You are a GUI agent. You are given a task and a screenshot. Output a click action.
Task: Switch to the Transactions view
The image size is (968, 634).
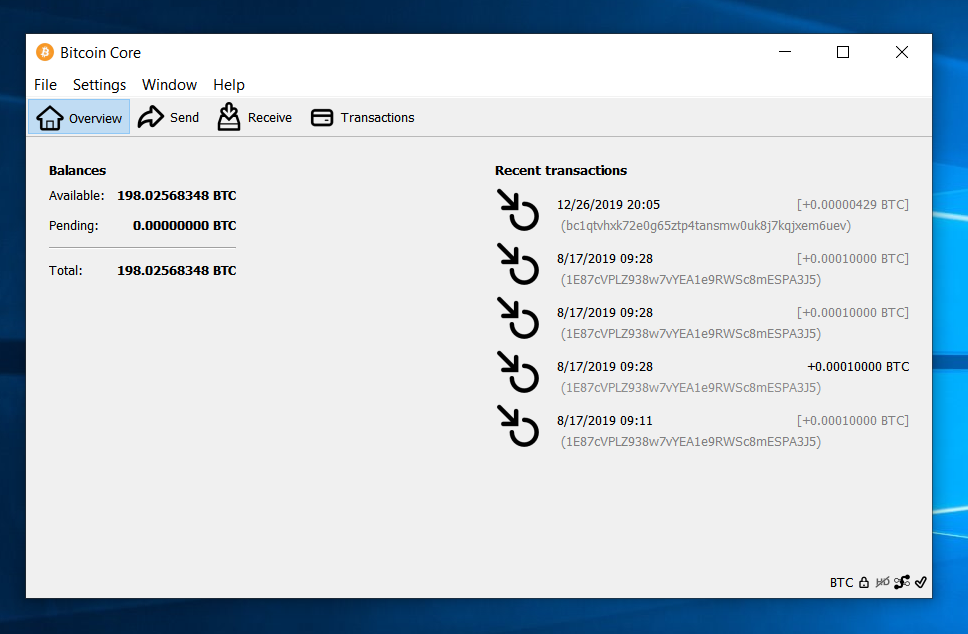(363, 117)
